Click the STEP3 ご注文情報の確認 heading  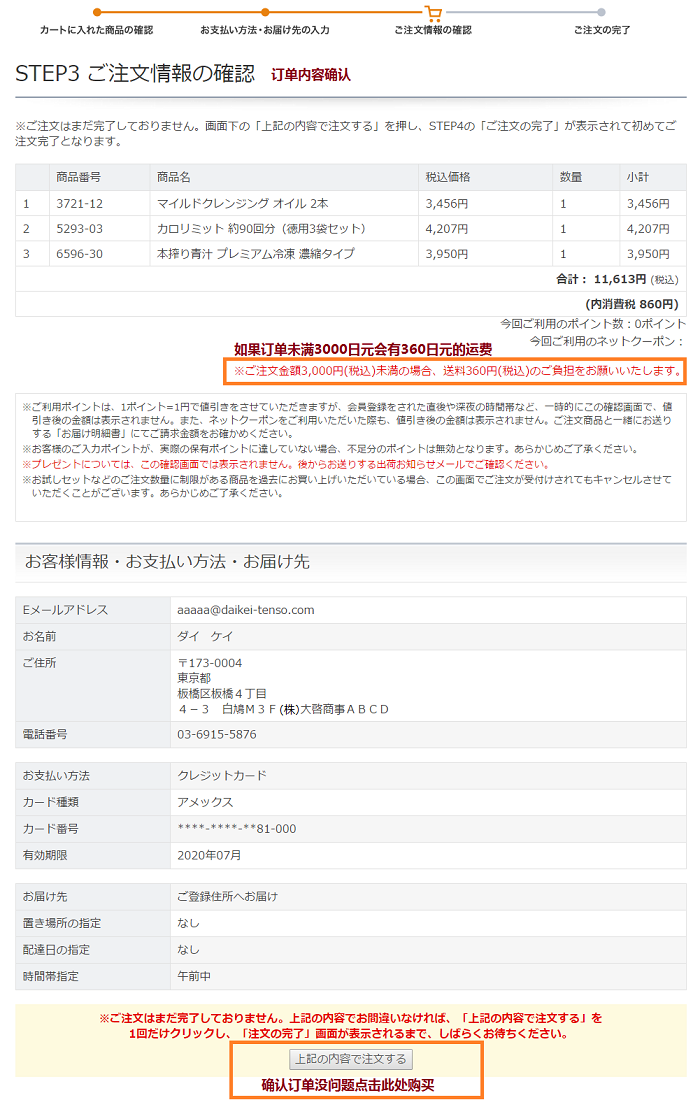pos(135,73)
